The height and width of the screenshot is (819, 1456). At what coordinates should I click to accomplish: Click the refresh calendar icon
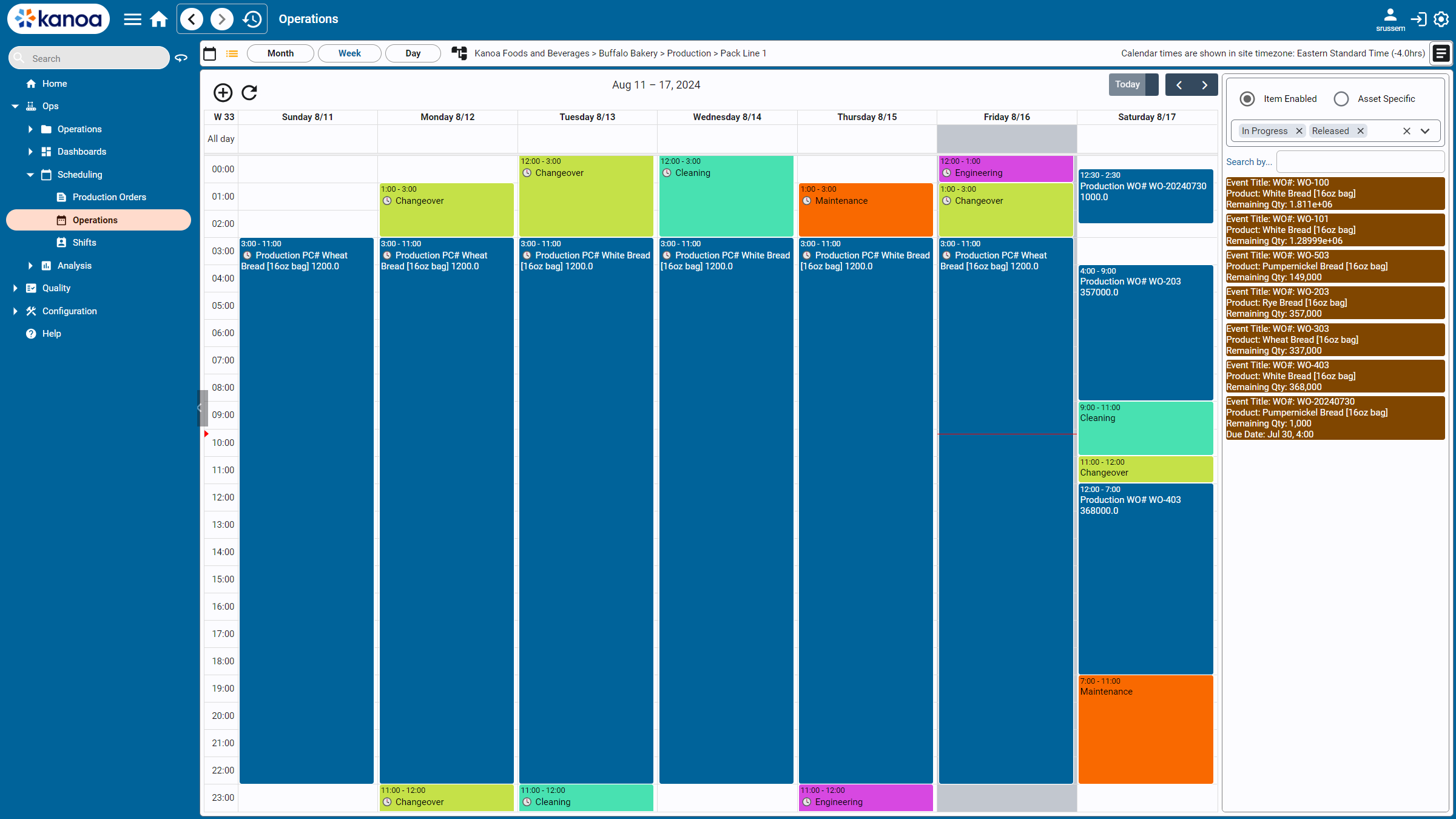249,92
